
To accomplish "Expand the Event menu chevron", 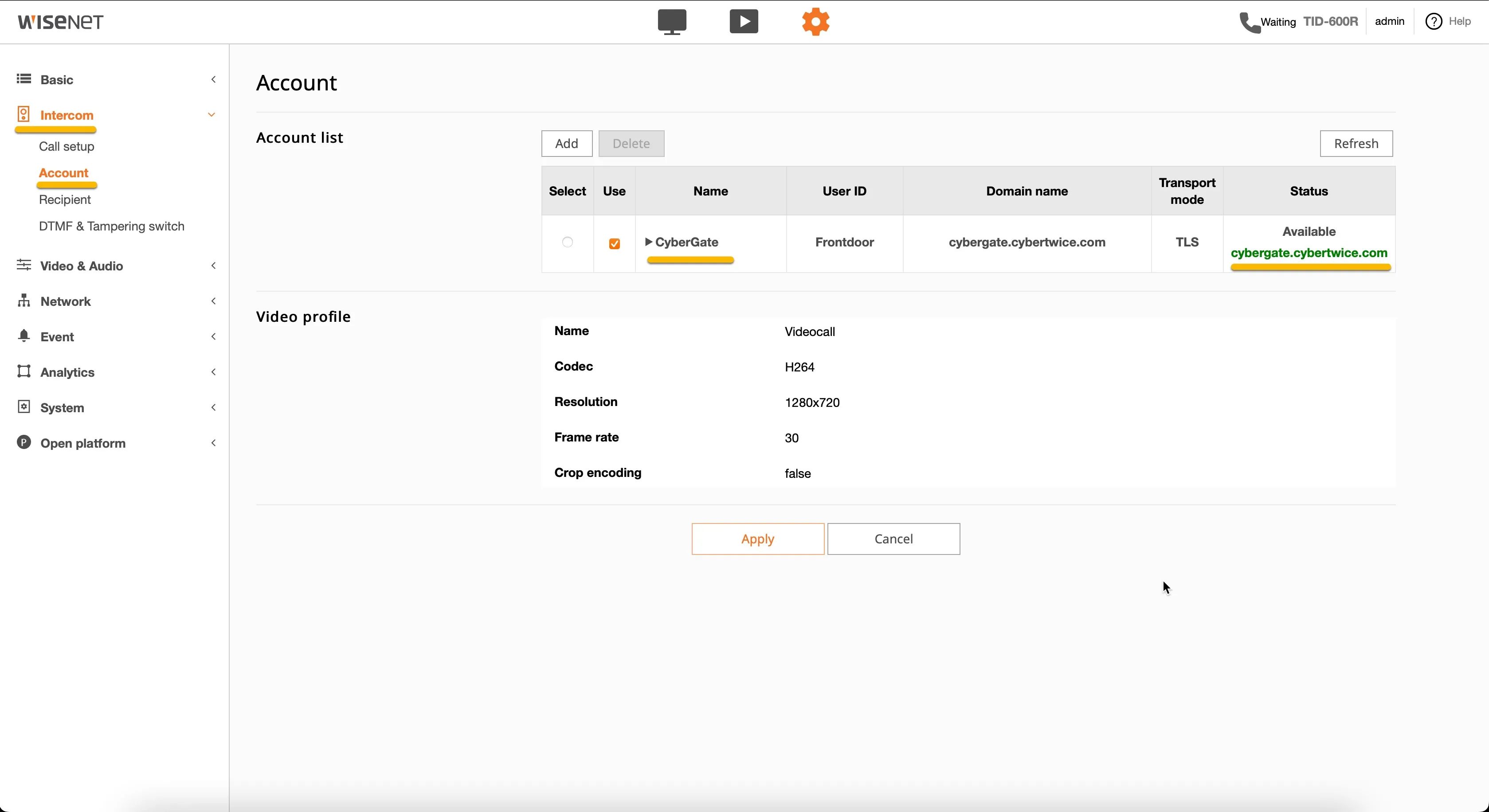I will [x=213, y=336].
